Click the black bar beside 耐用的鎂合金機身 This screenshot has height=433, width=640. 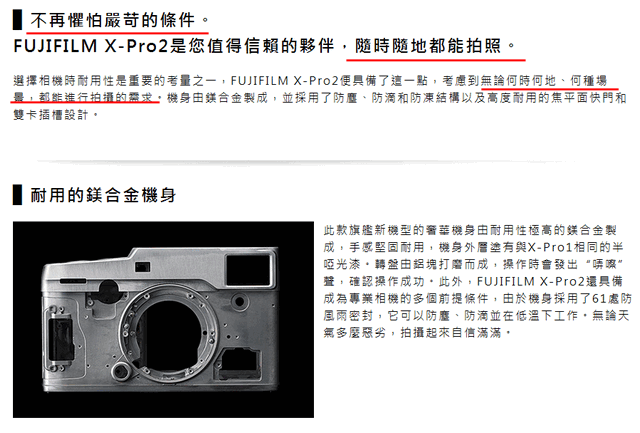pyautogui.click(x=17, y=195)
